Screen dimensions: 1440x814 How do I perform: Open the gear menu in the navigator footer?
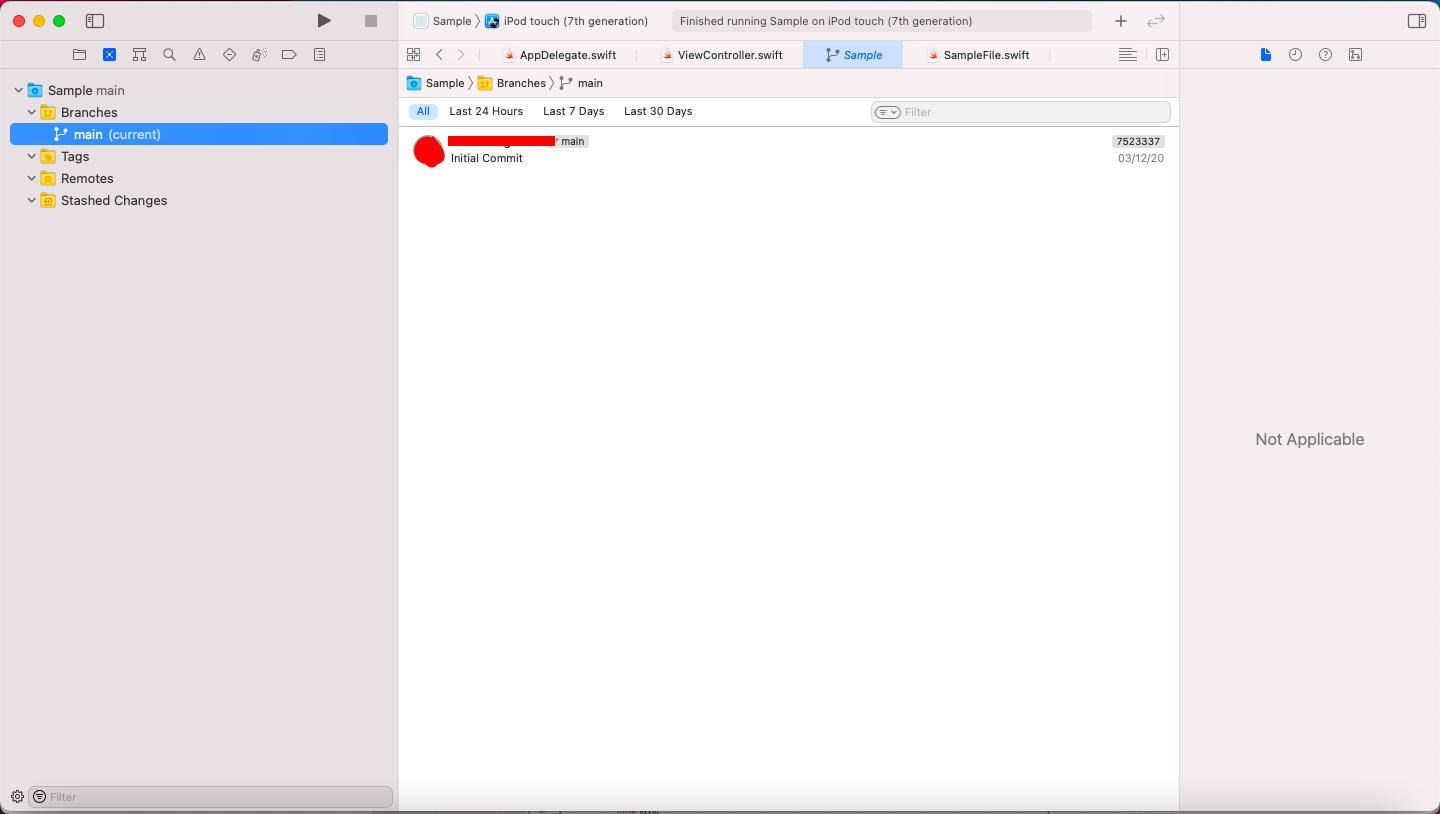[17, 797]
